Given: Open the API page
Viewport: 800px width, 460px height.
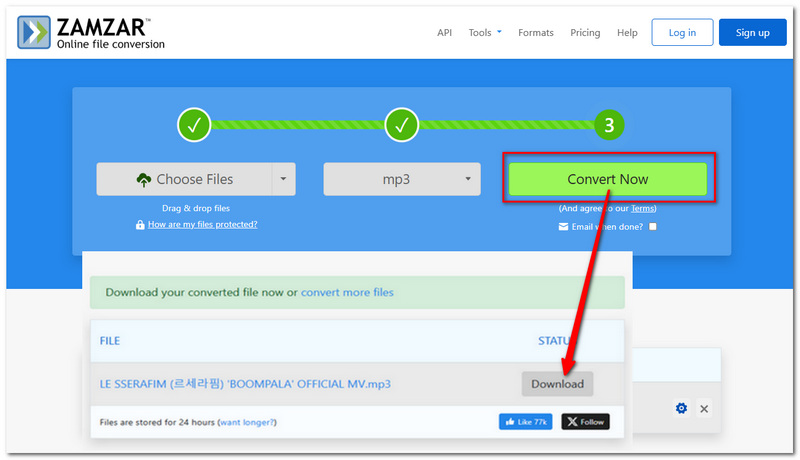Looking at the screenshot, I should click(x=444, y=33).
